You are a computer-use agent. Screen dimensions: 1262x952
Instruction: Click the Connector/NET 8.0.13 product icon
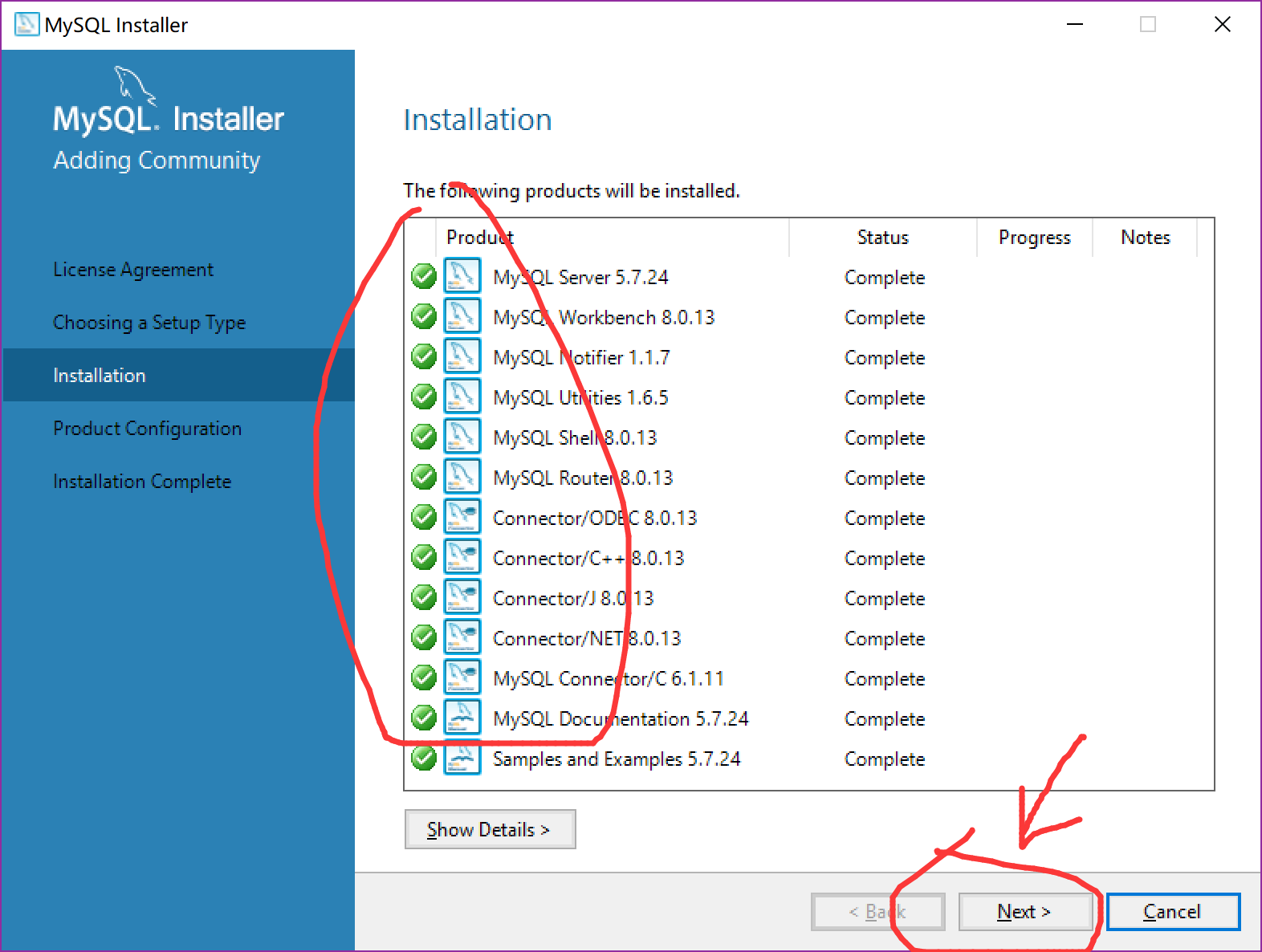pos(462,637)
